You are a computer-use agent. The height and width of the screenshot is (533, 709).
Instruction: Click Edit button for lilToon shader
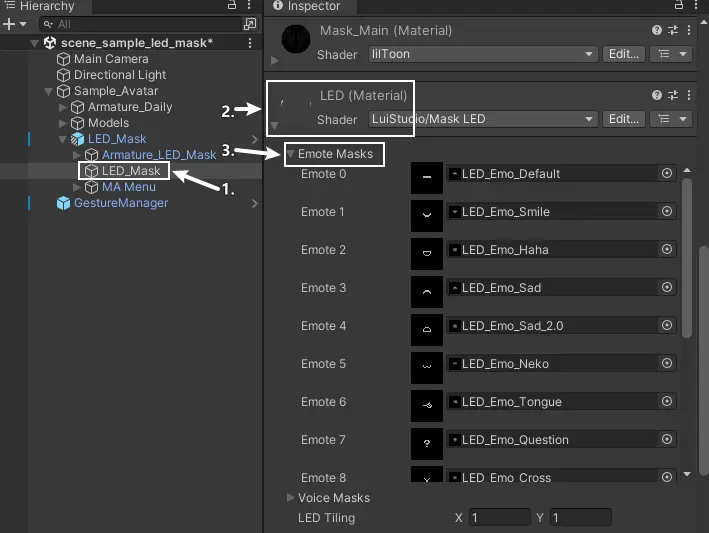coord(624,54)
